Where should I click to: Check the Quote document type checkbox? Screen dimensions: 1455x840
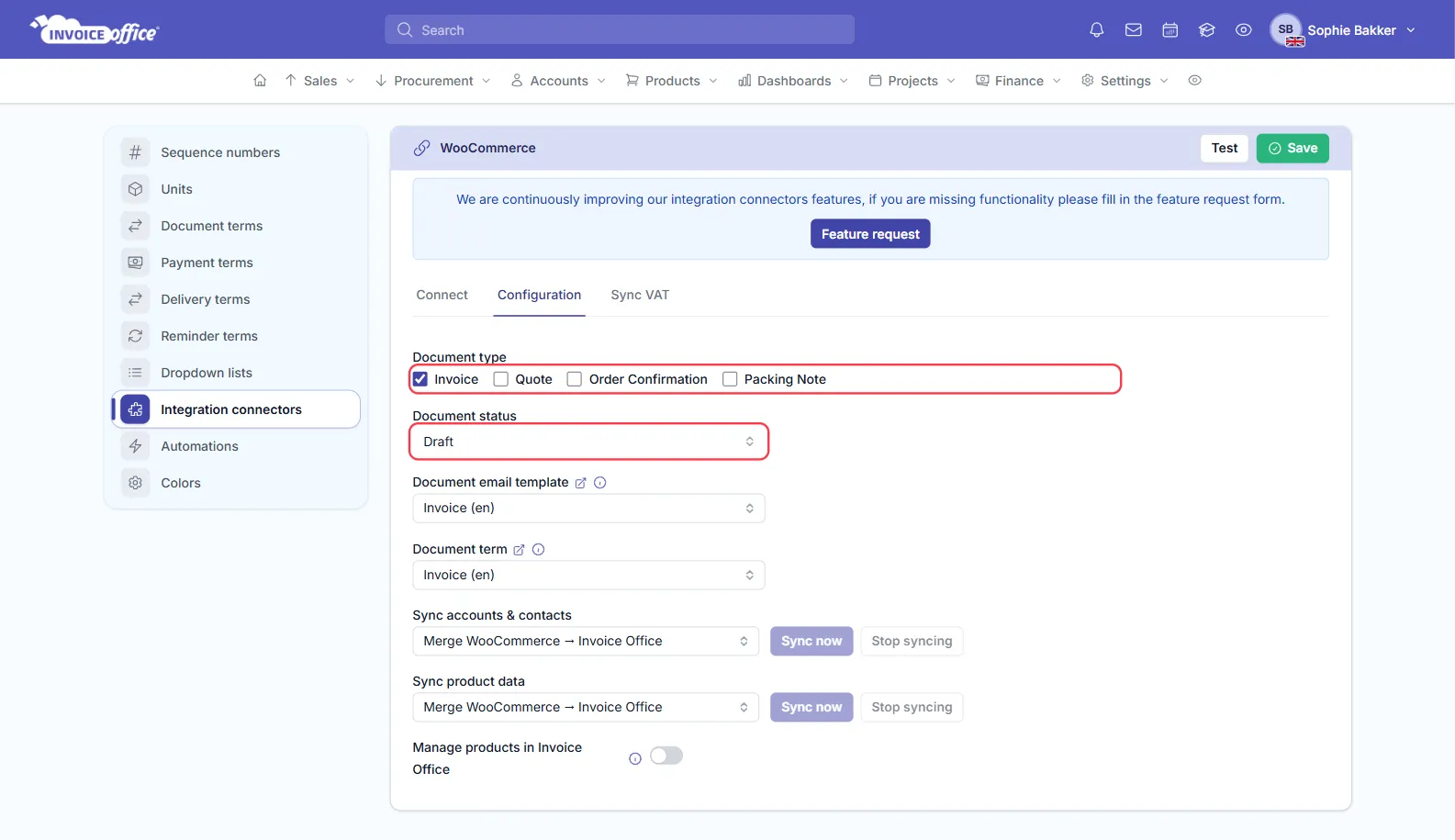coord(501,379)
